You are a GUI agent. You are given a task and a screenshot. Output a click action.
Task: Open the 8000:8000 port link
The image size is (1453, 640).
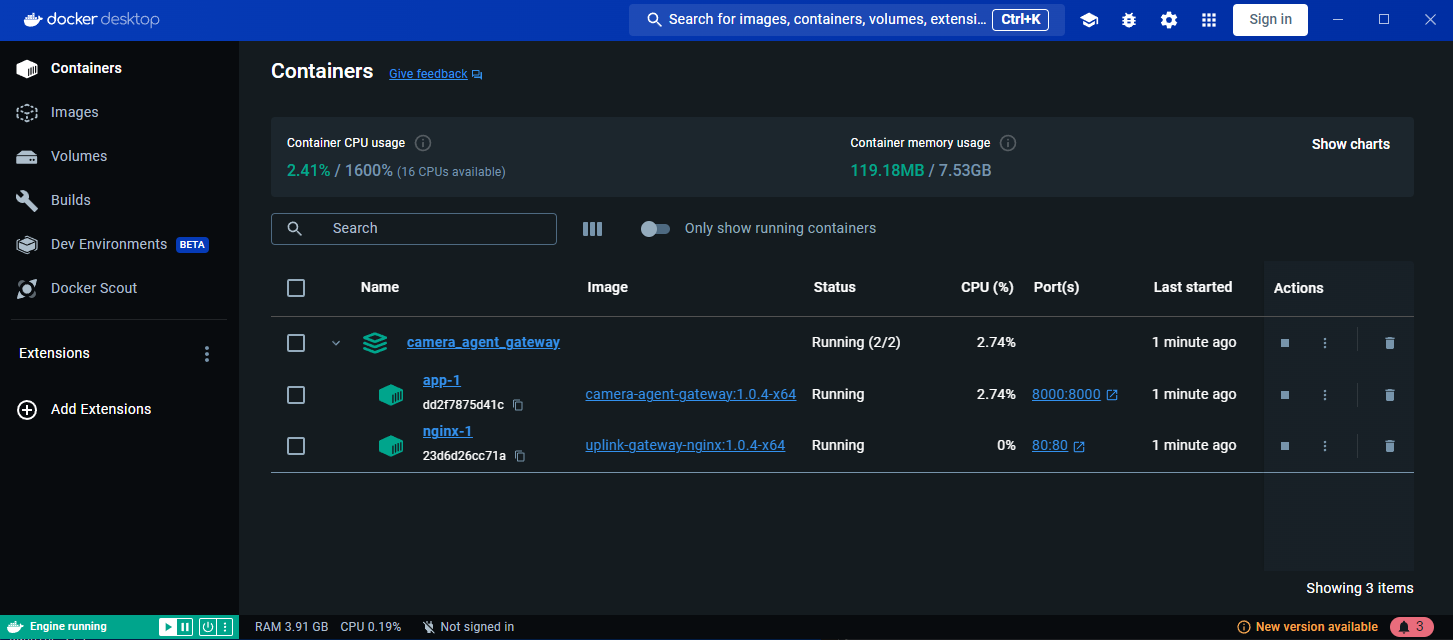tap(1066, 395)
